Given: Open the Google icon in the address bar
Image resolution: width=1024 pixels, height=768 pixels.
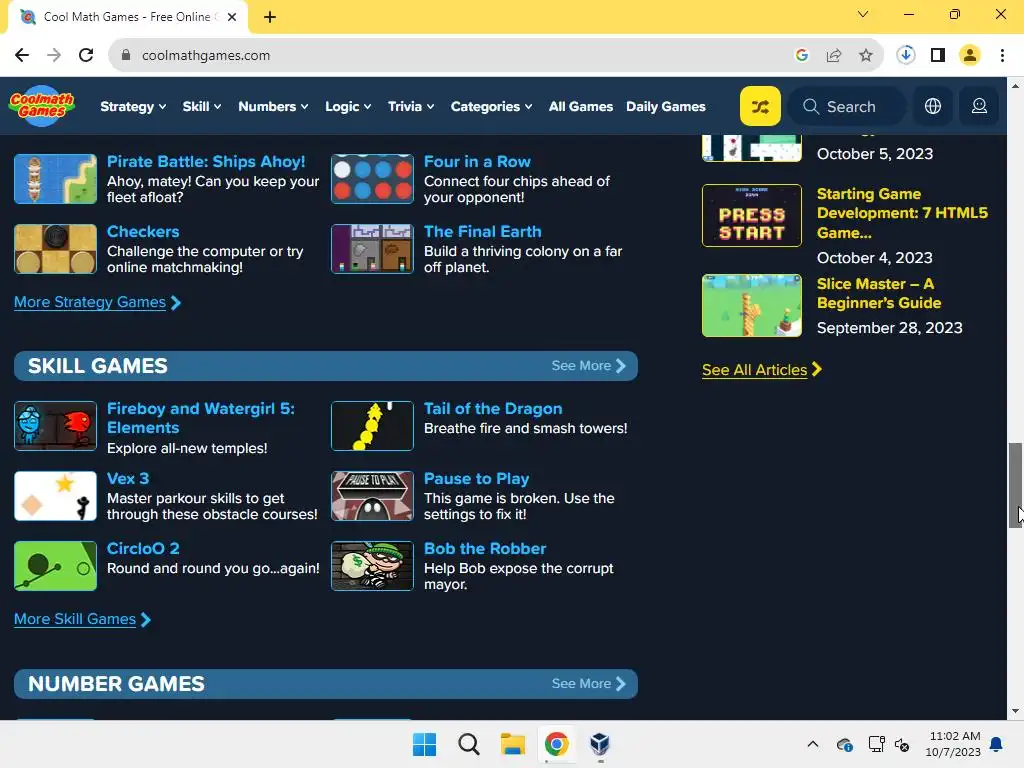Looking at the screenshot, I should click(x=802, y=56).
